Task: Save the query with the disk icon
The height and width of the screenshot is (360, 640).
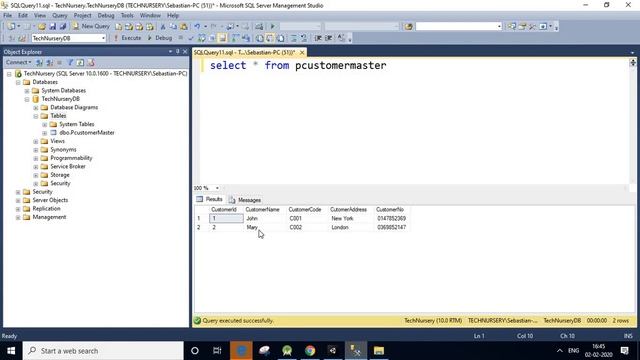Action: click(53, 27)
